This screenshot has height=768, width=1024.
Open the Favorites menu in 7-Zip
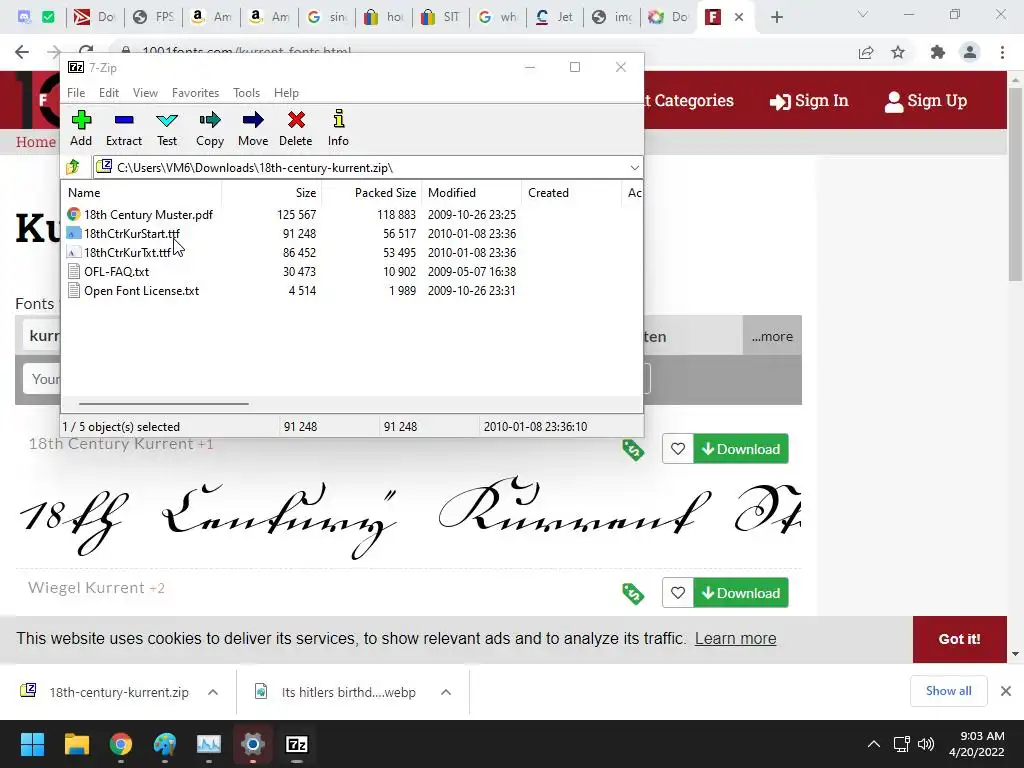[195, 93]
